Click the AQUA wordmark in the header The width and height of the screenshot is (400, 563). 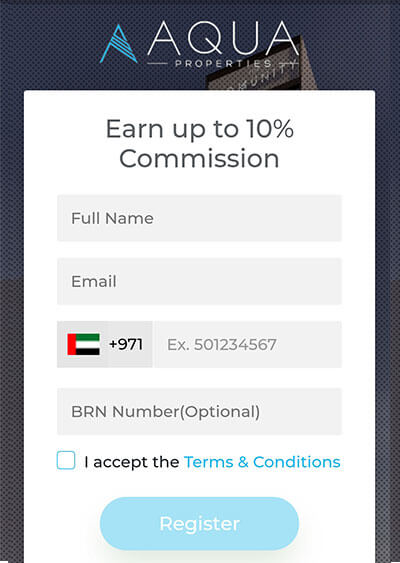click(223, 38)
